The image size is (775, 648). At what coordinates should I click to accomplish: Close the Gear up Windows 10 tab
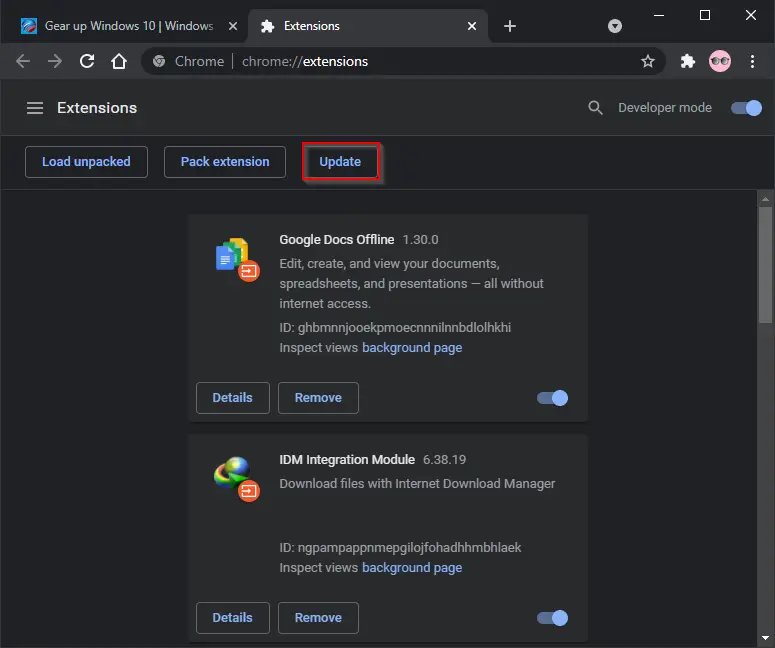click(233, 26)
